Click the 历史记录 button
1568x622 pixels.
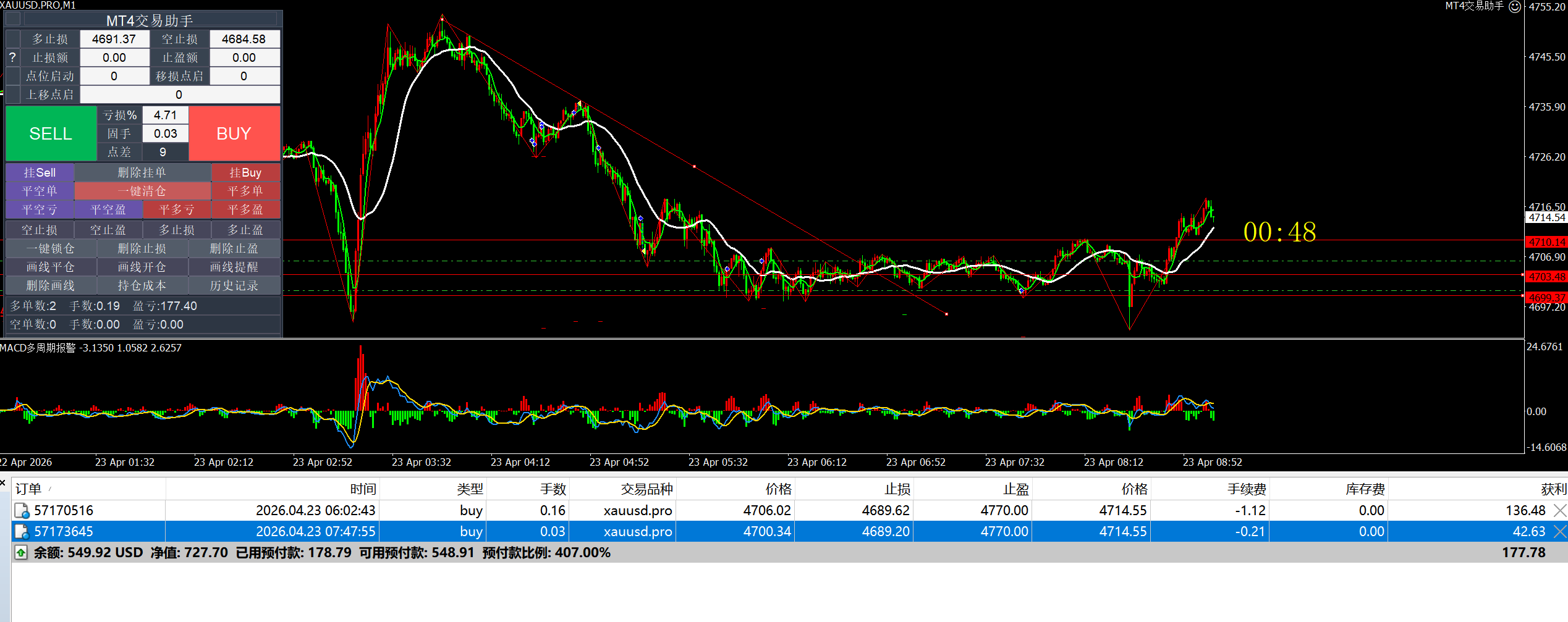[234, 286]
